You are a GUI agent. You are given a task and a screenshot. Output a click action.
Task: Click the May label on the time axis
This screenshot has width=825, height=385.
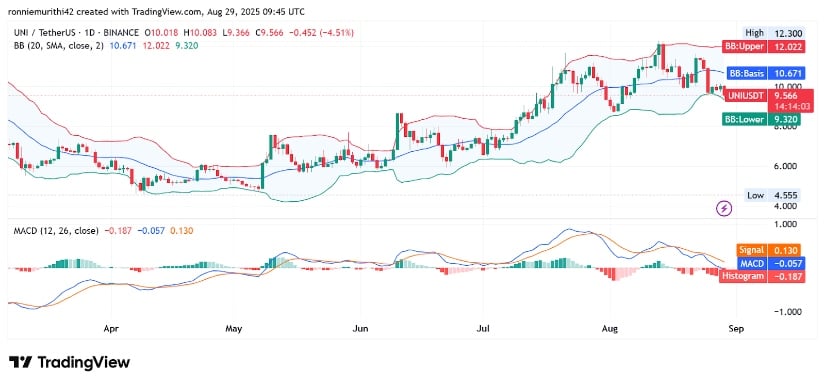(233, 329)
